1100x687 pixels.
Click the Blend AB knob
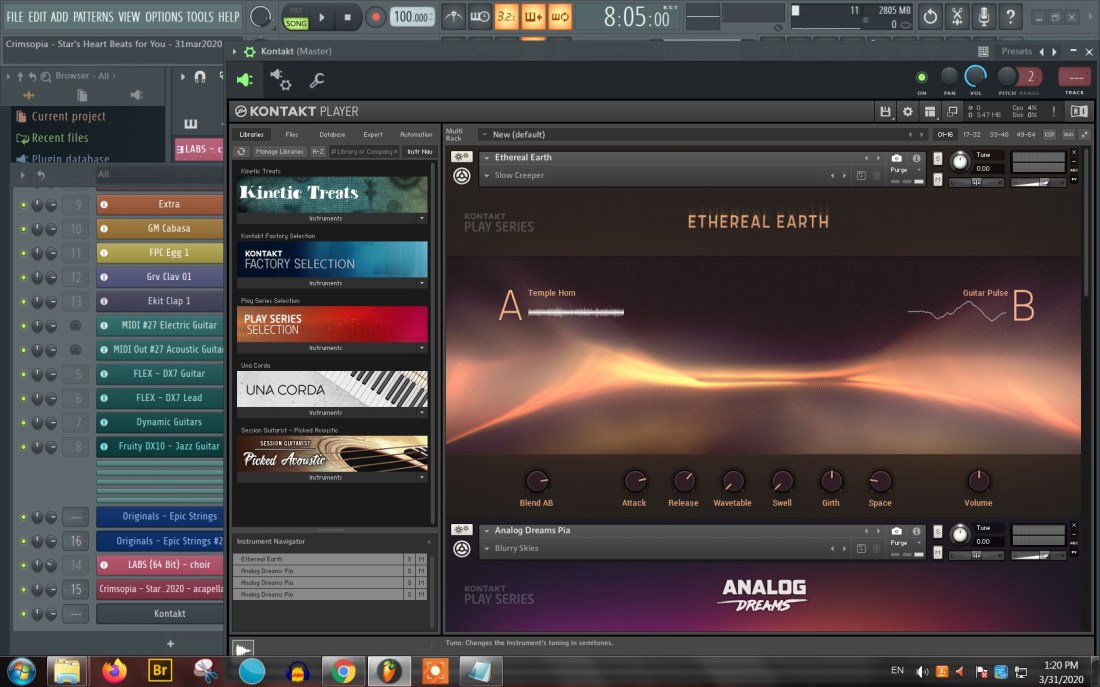coord(537,481)
